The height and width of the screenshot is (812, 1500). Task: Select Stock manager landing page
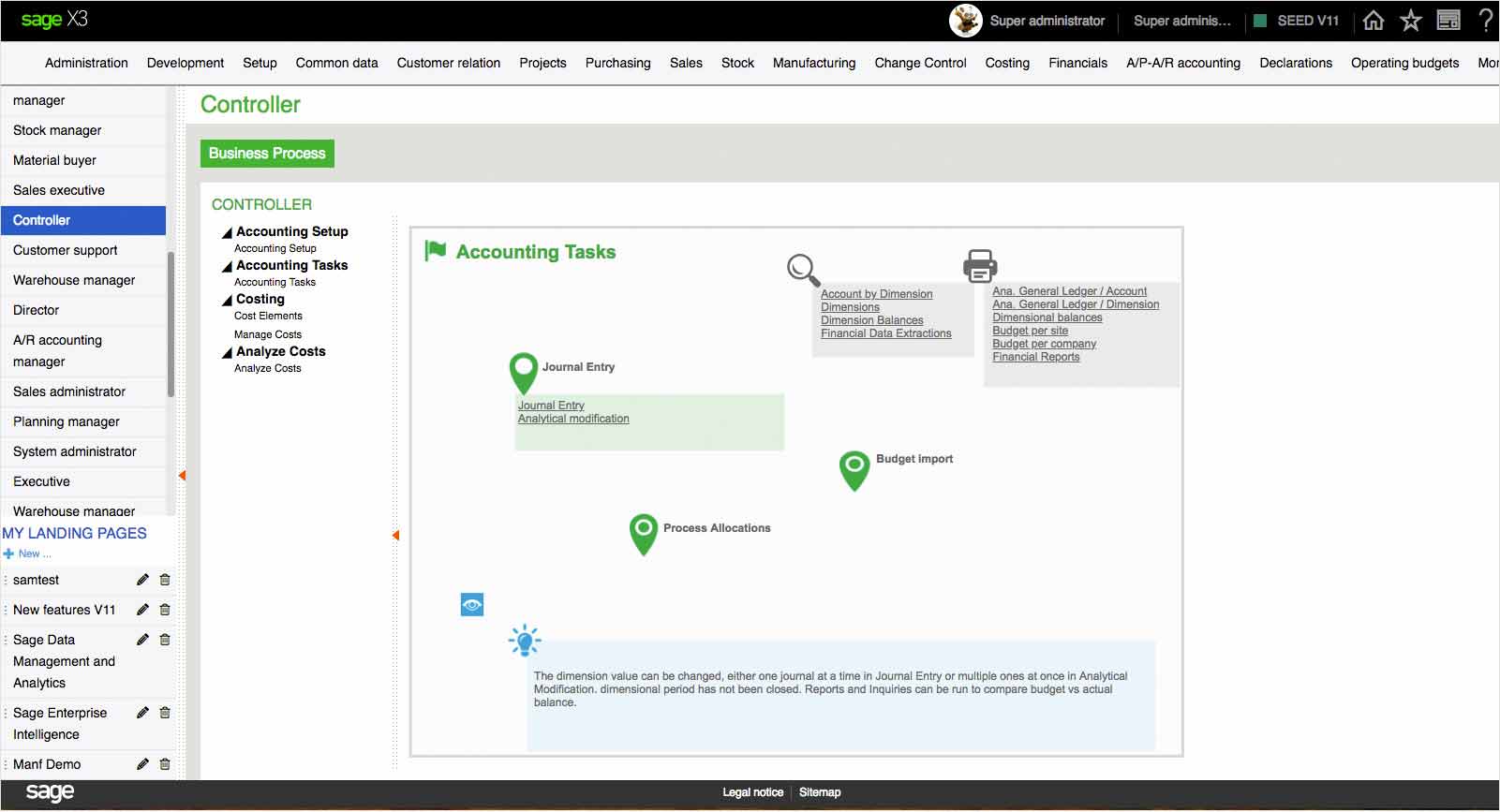82,130
